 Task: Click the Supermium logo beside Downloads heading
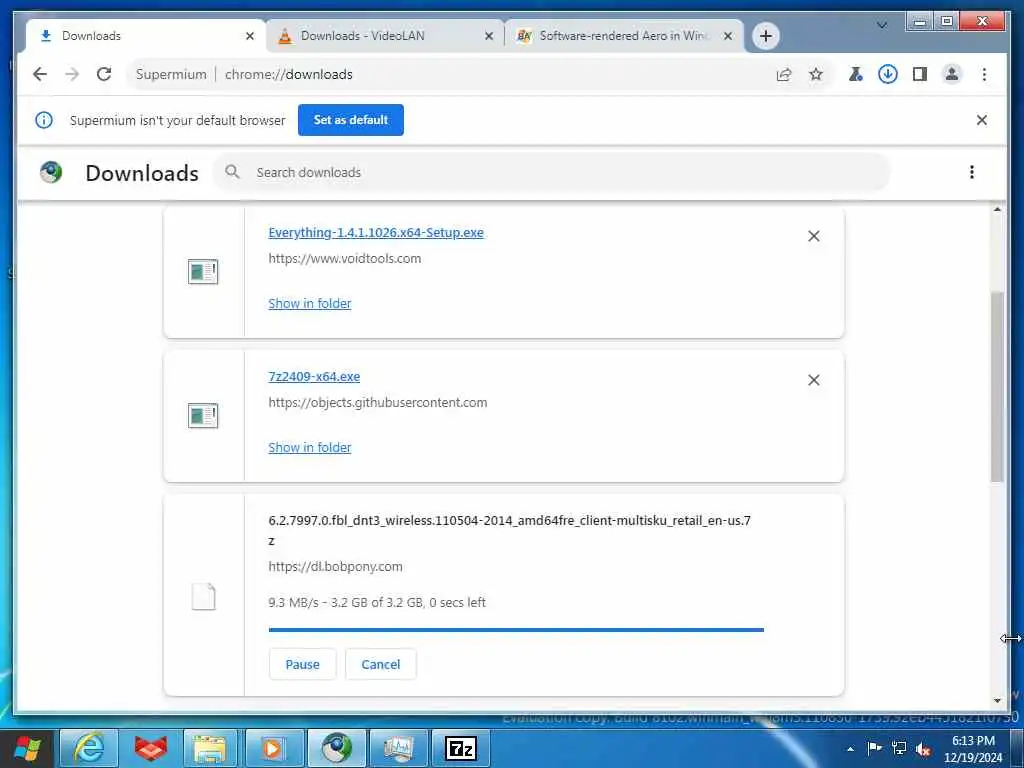coord(51,172)
